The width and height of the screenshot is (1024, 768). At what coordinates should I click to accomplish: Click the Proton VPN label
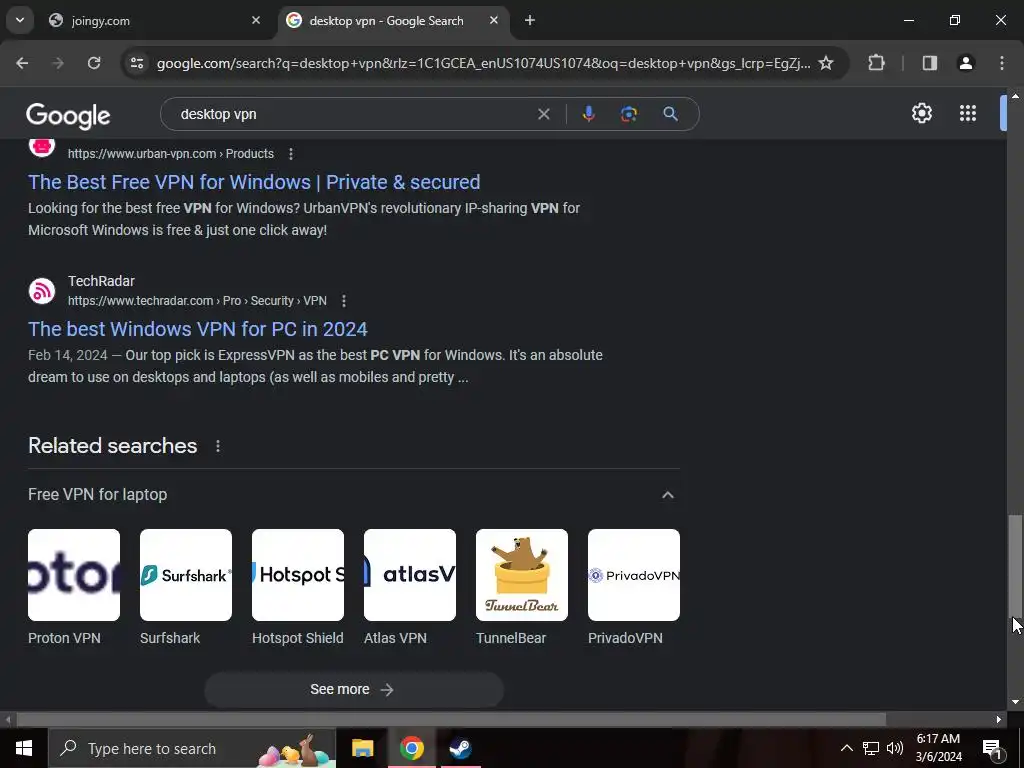click(64, 639)
